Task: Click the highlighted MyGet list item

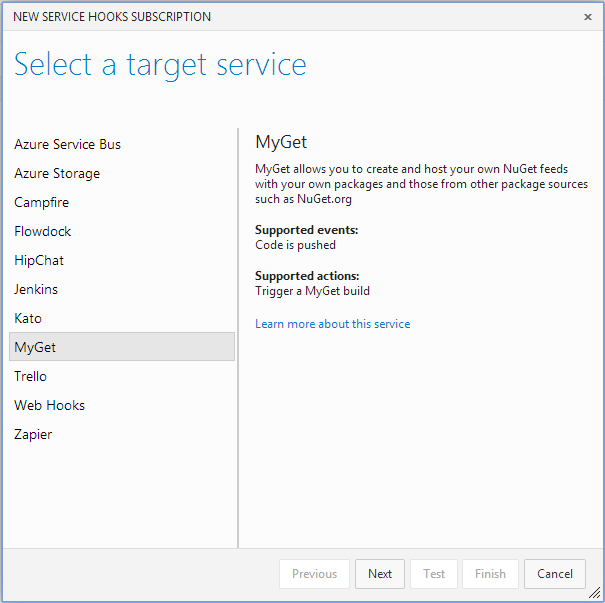Action: tap(120, 347)
